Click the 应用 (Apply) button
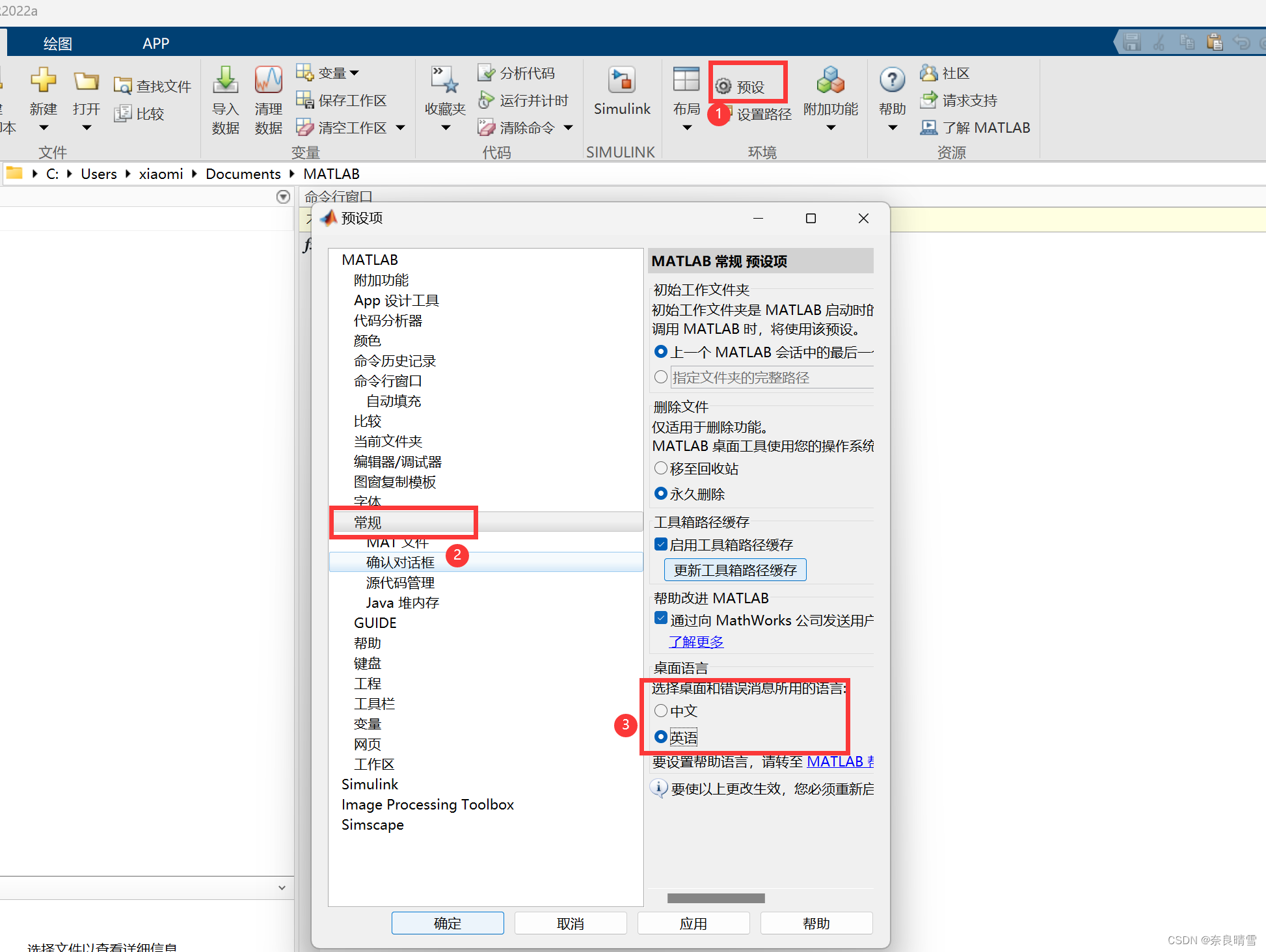The image size is (1266, 952). (693, 923)
